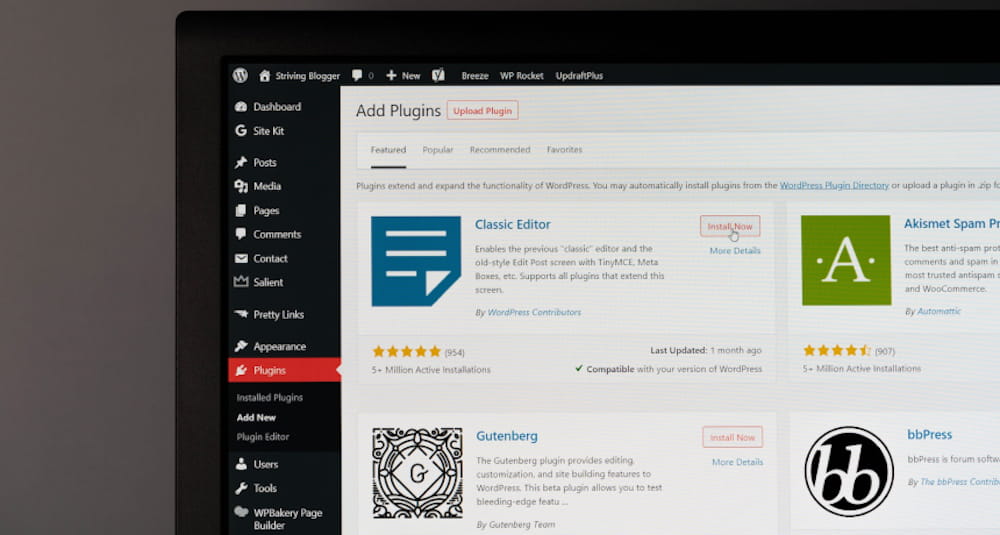Switch to the Recommended tab
Viewport: 1000px width, 535px height.
500,150
